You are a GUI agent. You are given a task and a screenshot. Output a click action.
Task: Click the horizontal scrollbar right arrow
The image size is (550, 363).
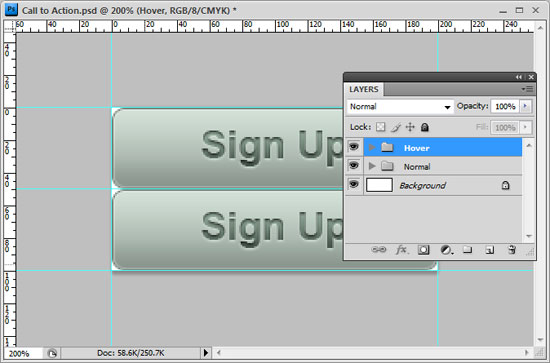[526, 353]
